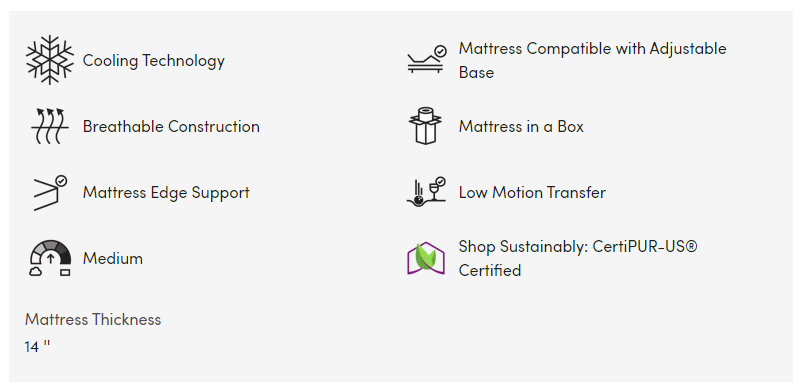The image size is (807, 389).
Task: Click the snowflake Cooling Technology icon
Action: click(50, 60)
